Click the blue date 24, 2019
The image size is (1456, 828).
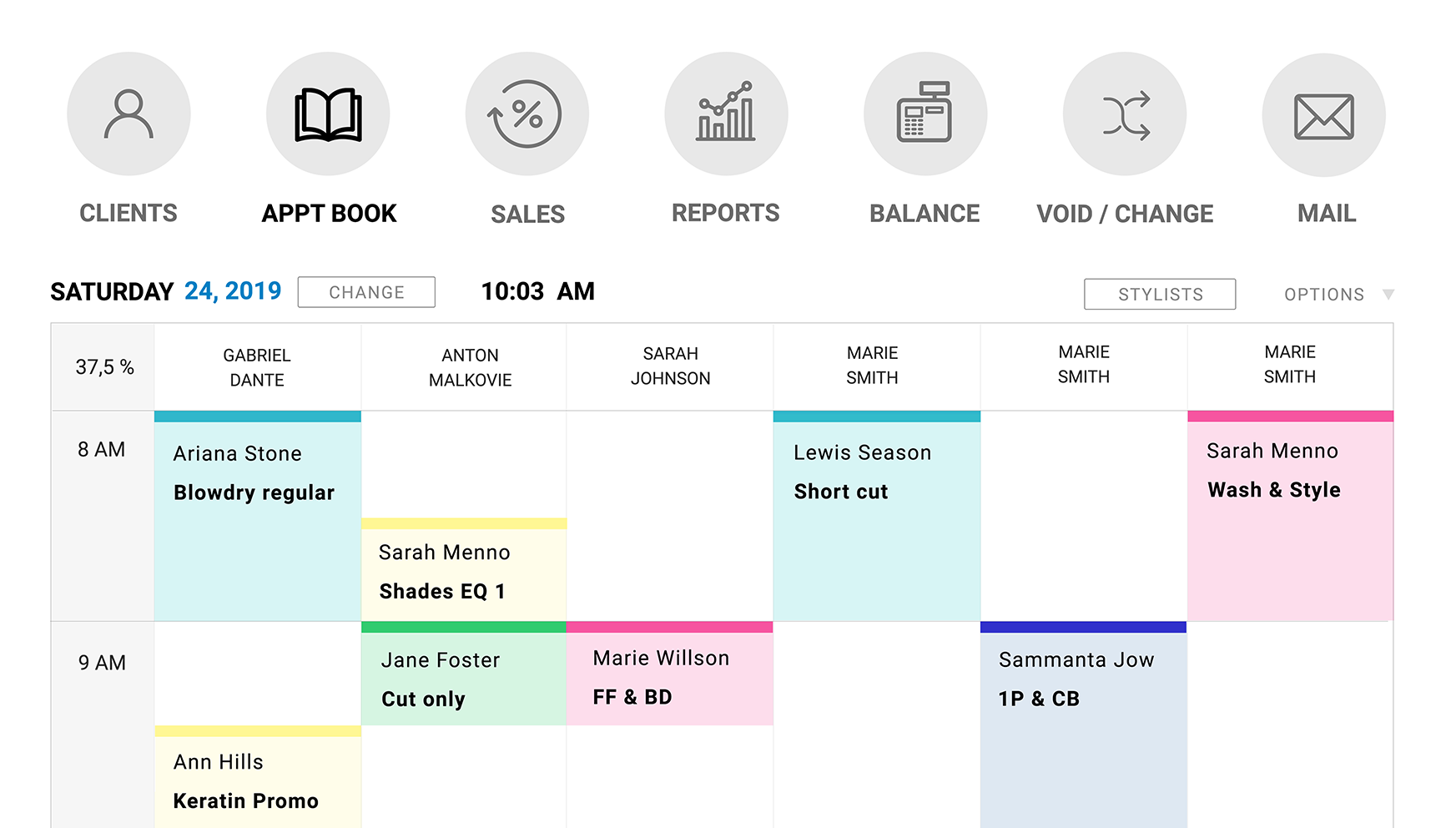(x=232, y=291)
